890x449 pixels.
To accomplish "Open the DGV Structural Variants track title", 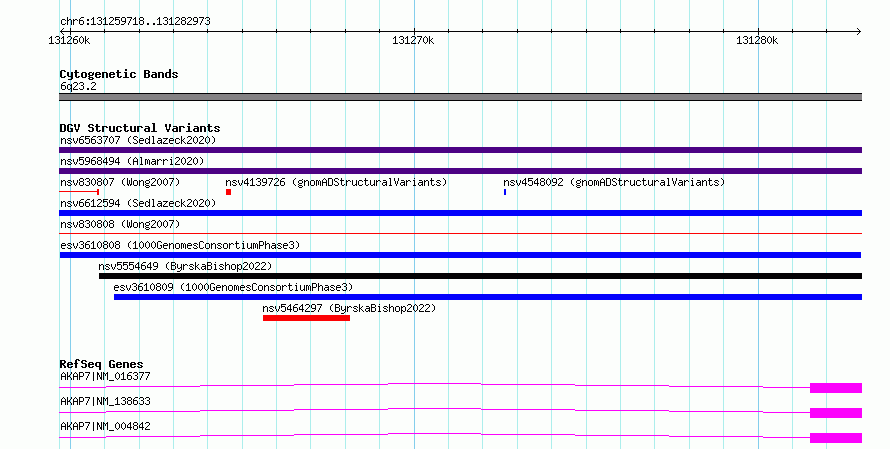I will coord(140,128).
